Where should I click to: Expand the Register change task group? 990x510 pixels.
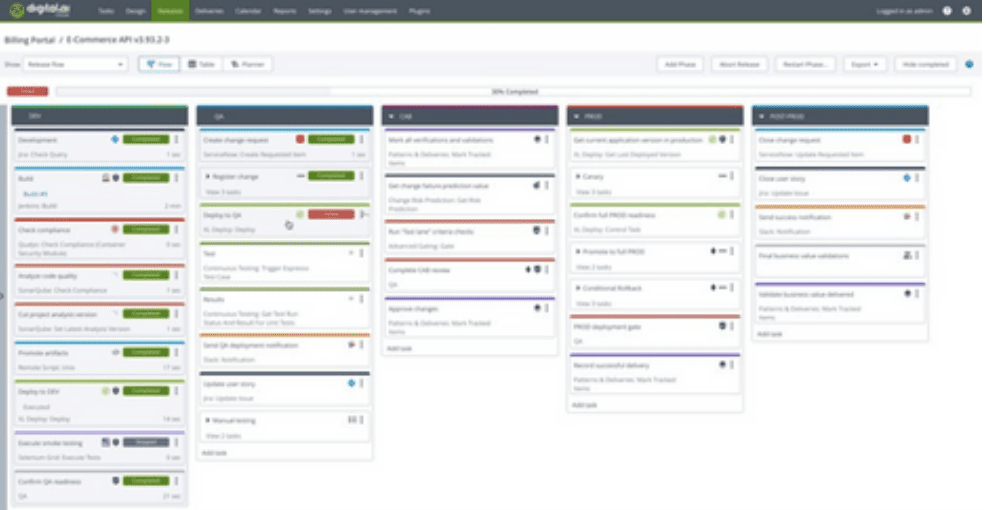(x=208, y=177)
